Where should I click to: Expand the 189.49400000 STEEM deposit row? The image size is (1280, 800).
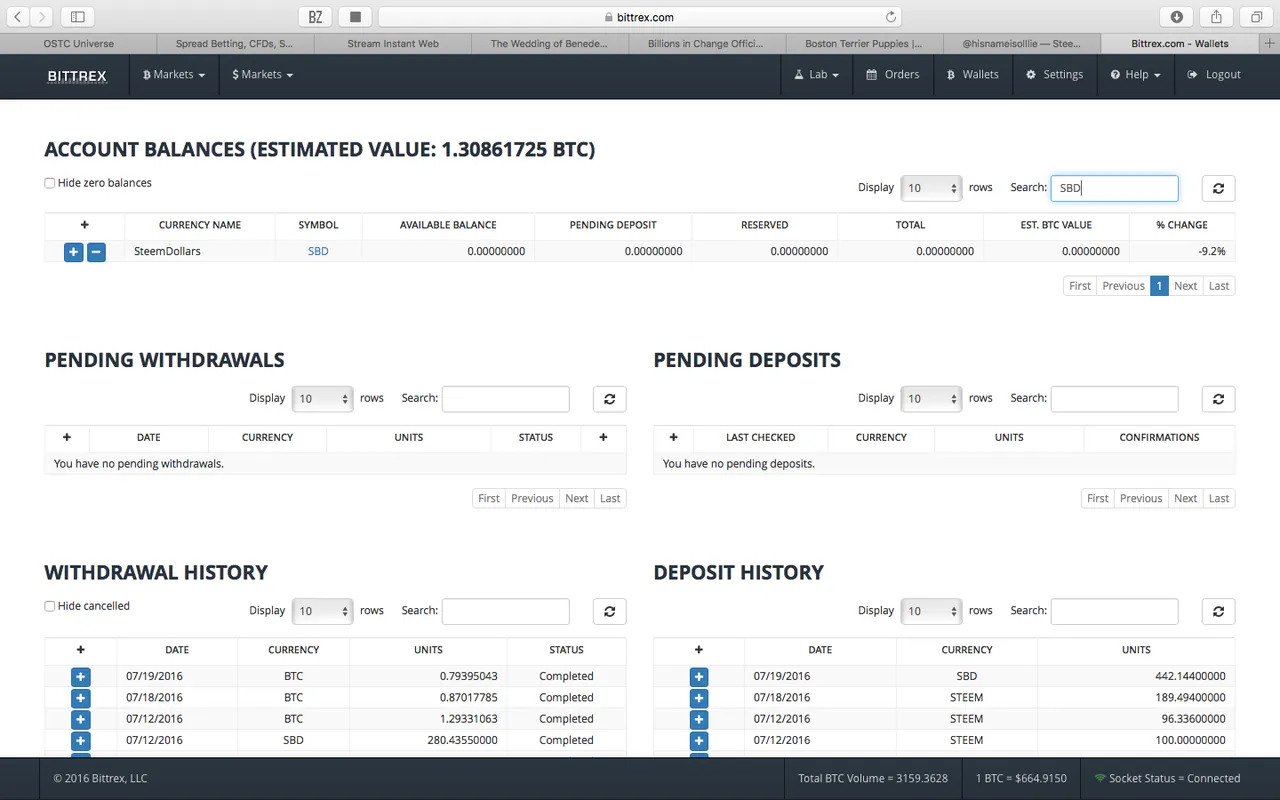(x=699, y=698)
